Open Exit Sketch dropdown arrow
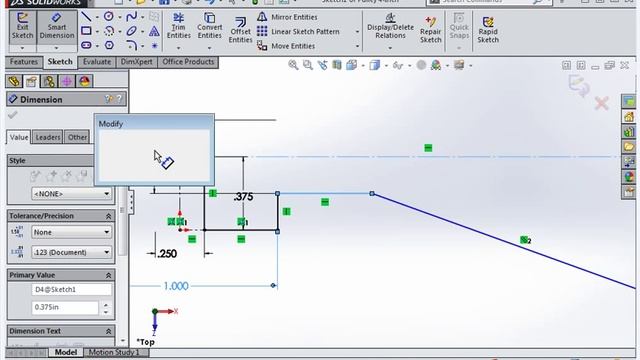The width and height of the screenshot is (640, 360). coord(22,48)
